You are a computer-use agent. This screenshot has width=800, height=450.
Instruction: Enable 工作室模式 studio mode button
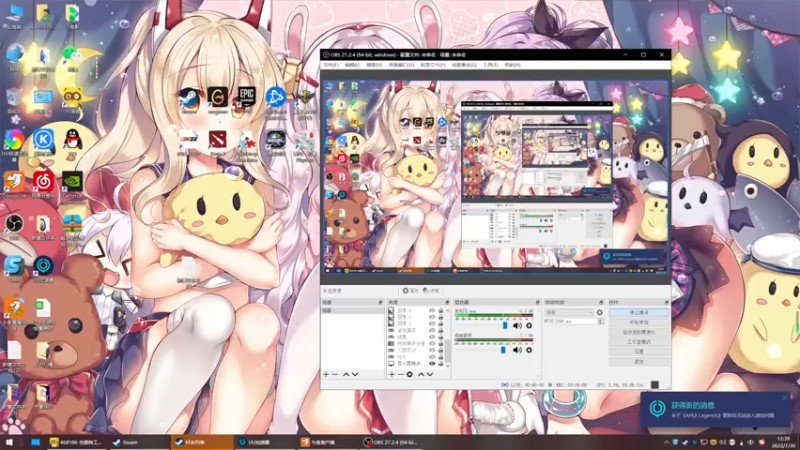pos(639,342)
